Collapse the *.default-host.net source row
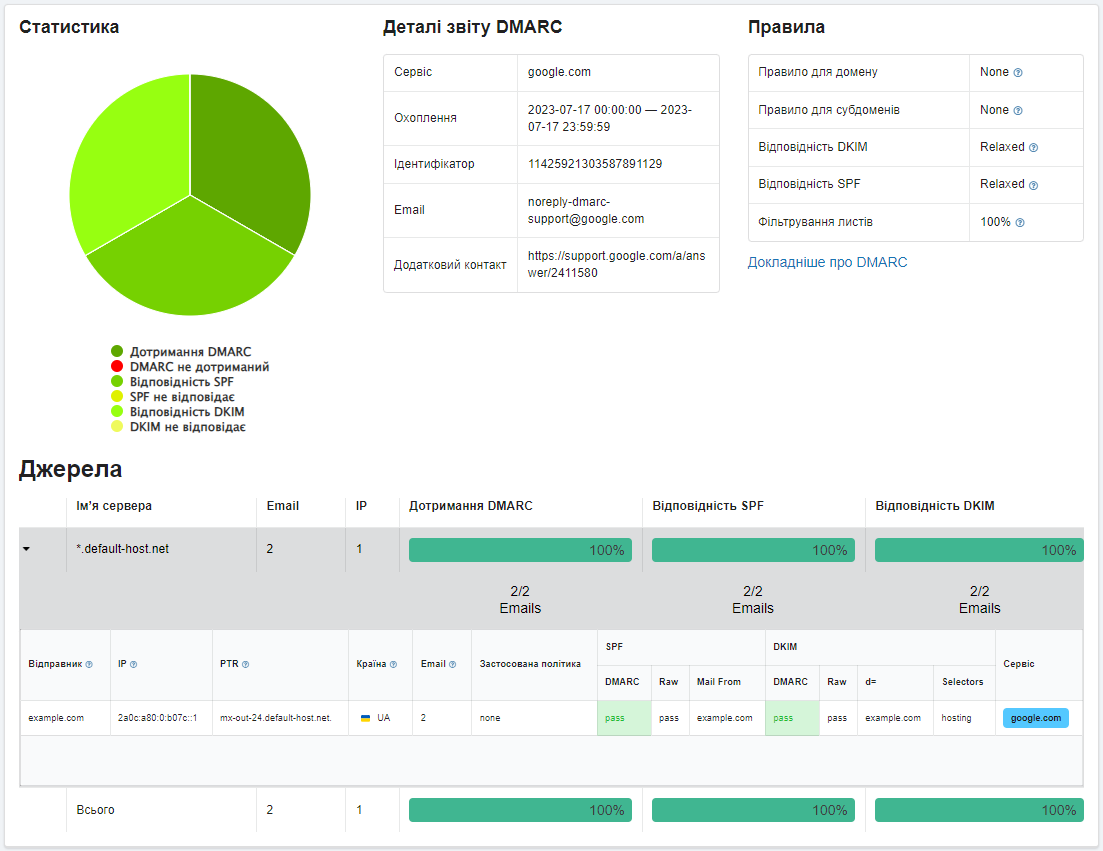 (x=26, y=549)
